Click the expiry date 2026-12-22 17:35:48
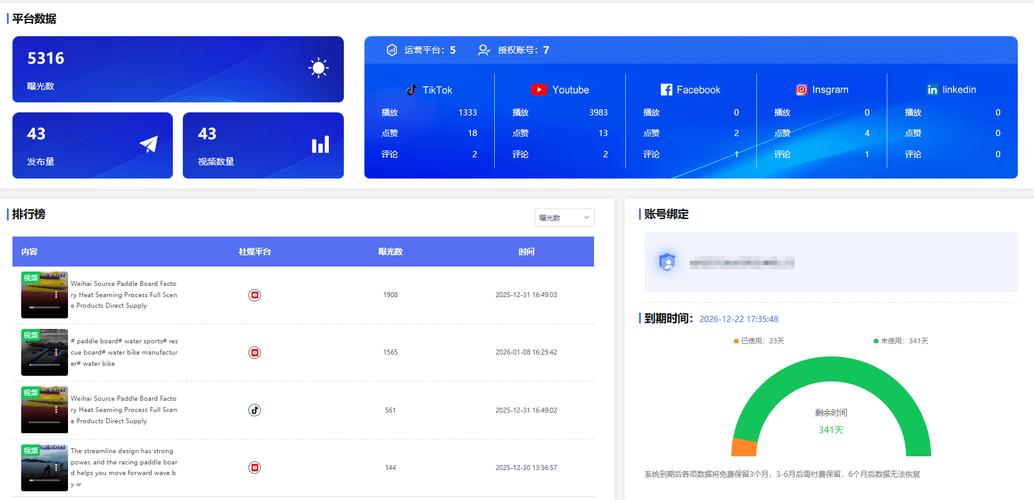 click(x=738, y=319)
